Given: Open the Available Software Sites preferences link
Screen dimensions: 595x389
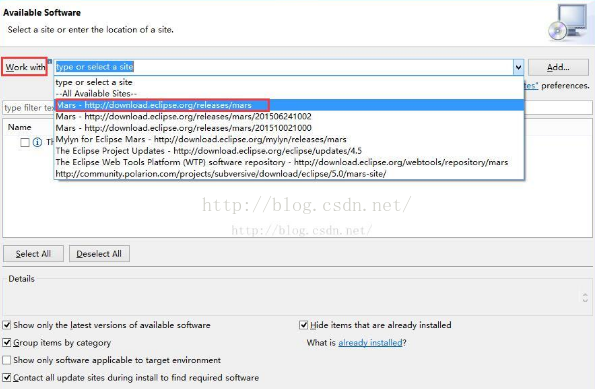Looking at the screenshot, I should [x=531, y=86].
